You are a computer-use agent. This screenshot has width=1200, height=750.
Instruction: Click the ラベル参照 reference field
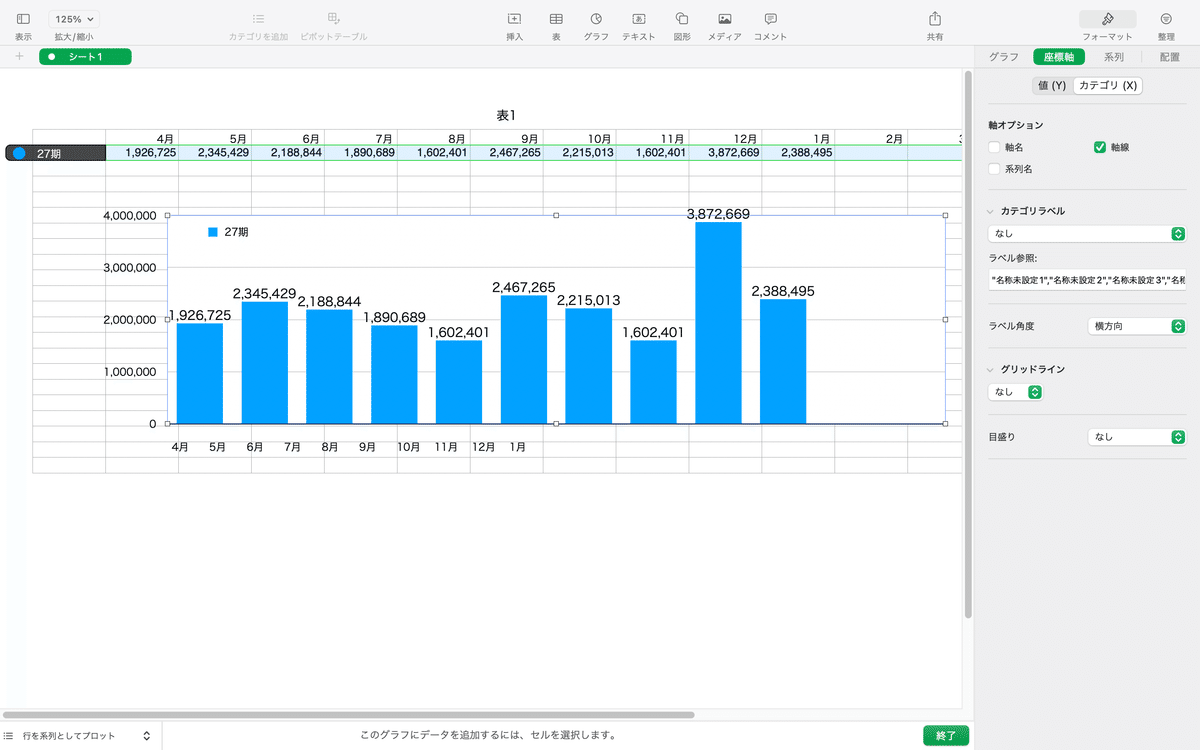(x=1087, y=280)
